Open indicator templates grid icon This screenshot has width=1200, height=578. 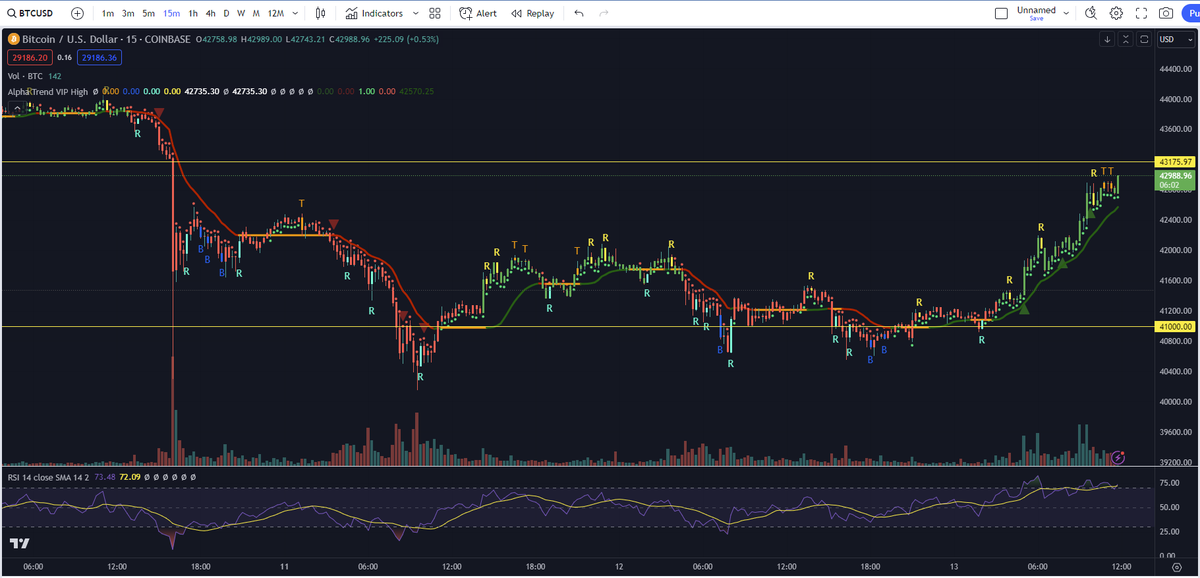click(435, 13)
